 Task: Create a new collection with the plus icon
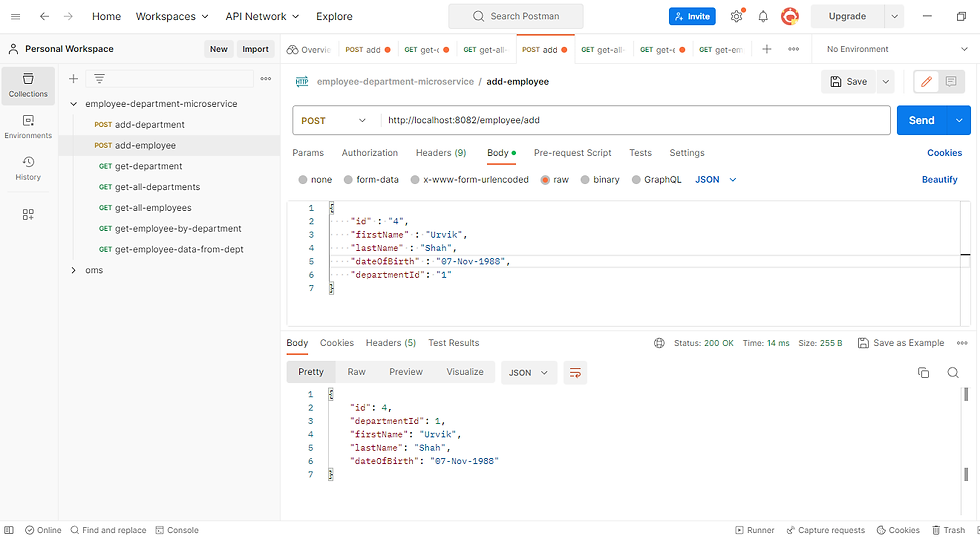point(73,79)
